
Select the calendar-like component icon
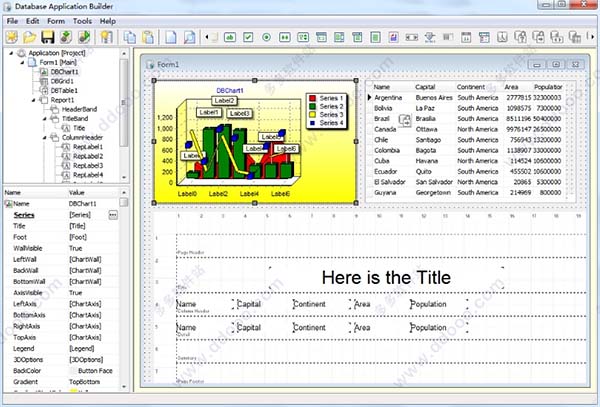pos(466,37)
